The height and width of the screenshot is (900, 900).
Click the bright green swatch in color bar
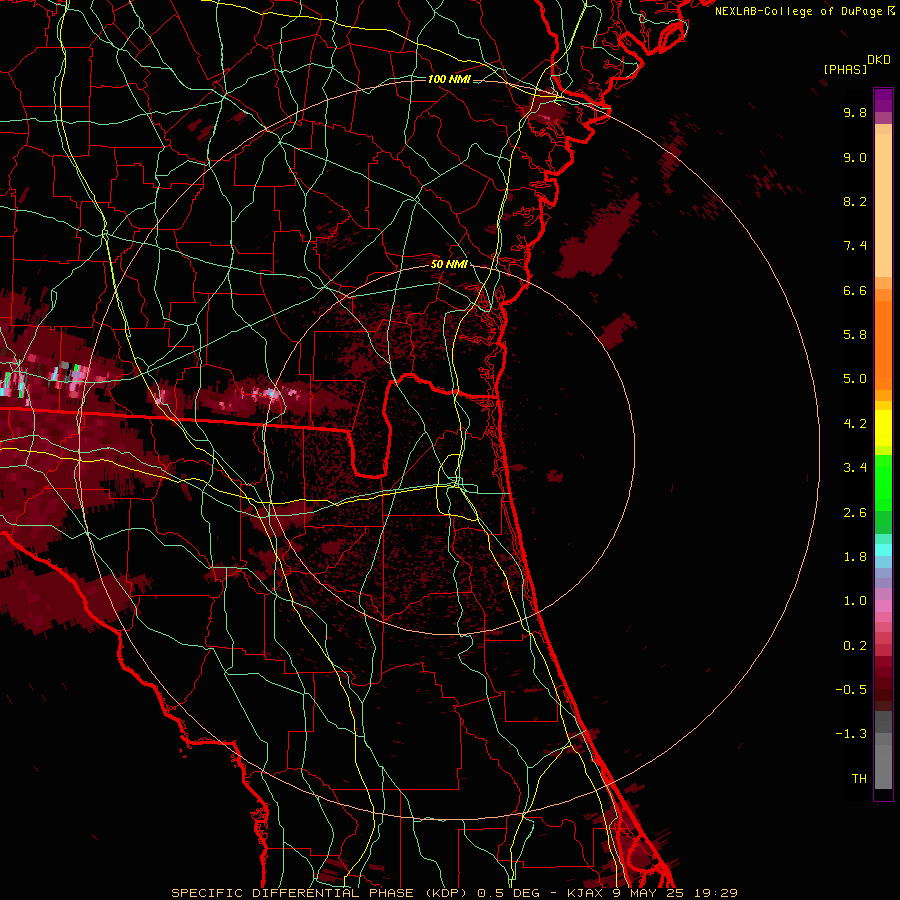883,482
